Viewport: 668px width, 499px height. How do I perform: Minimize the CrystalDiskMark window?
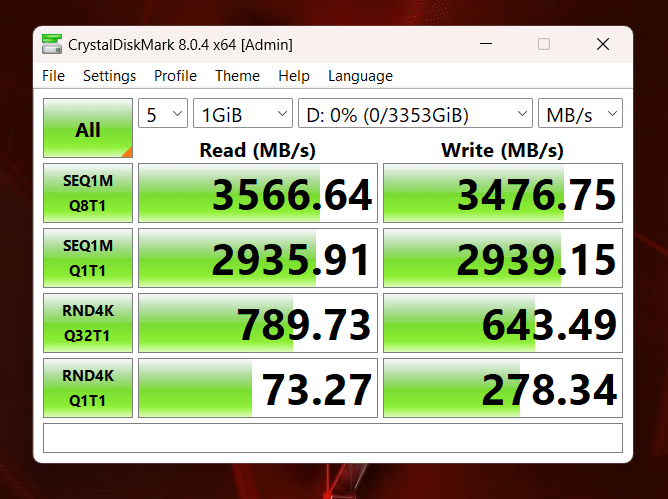click(485, 45)
